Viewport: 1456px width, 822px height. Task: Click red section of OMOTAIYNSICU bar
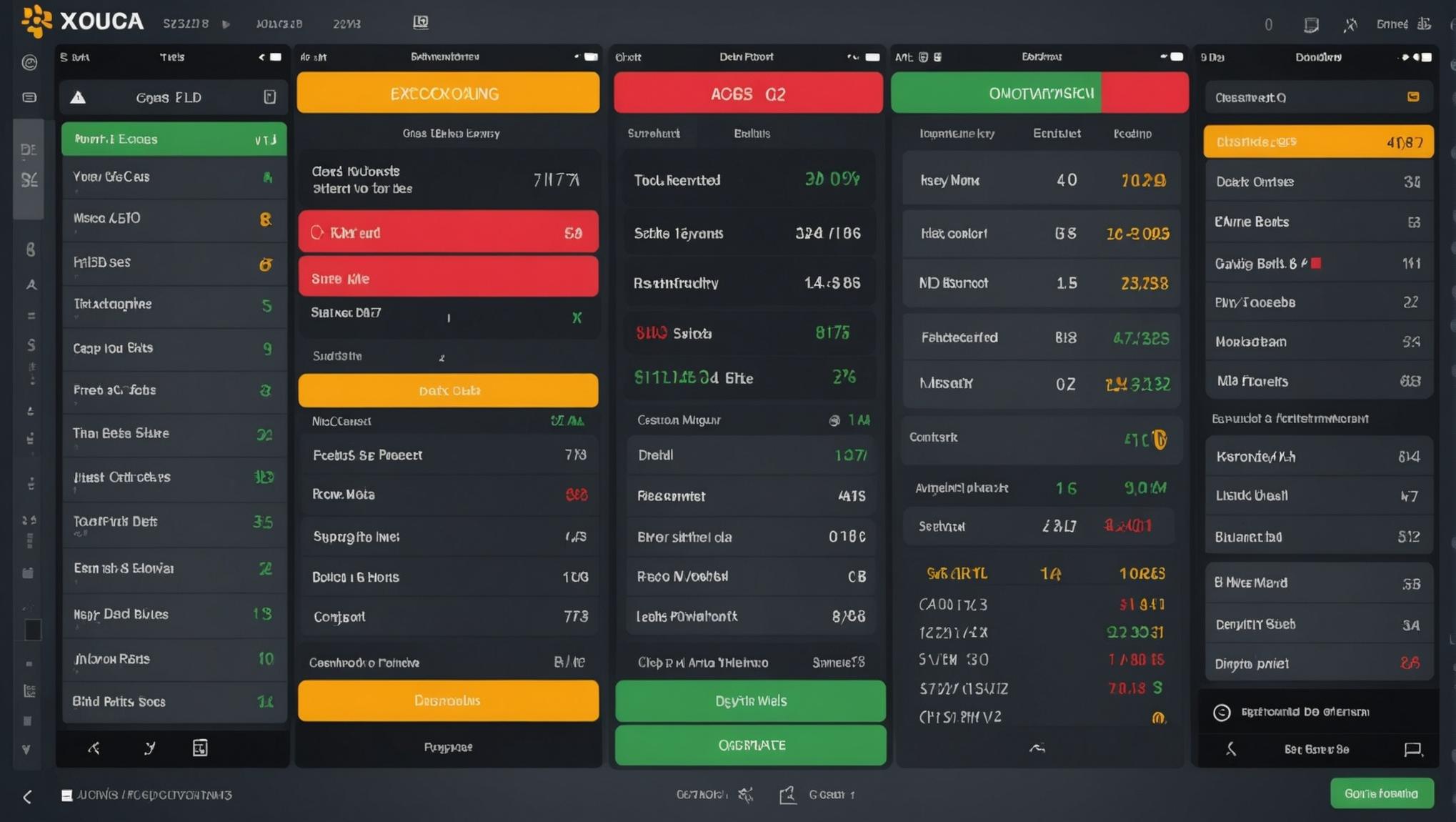tap(1145, 93)
